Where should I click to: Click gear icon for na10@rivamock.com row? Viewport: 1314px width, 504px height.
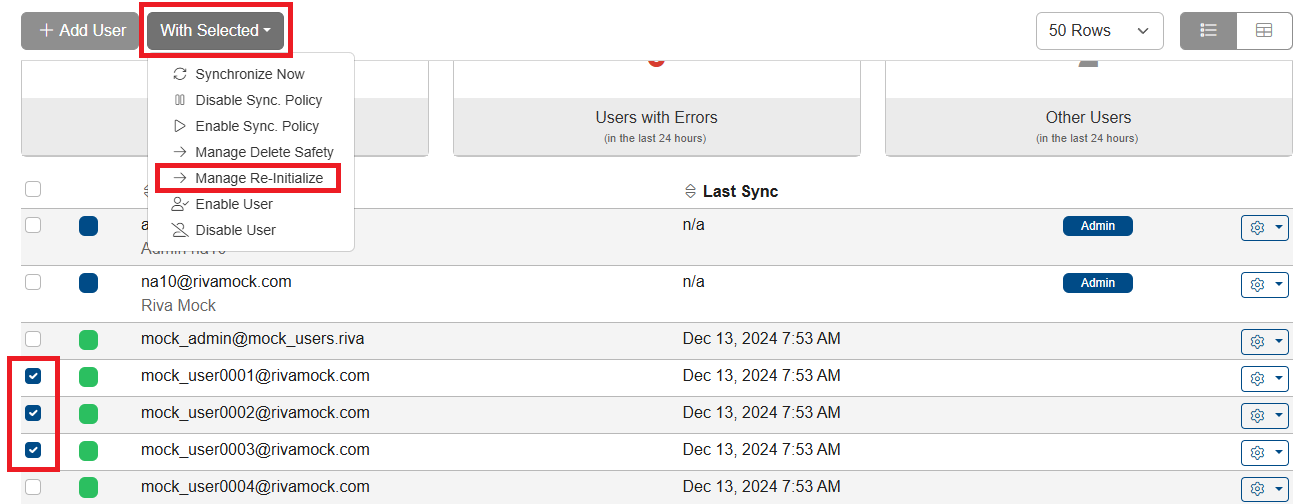[x=1257, y=285]
